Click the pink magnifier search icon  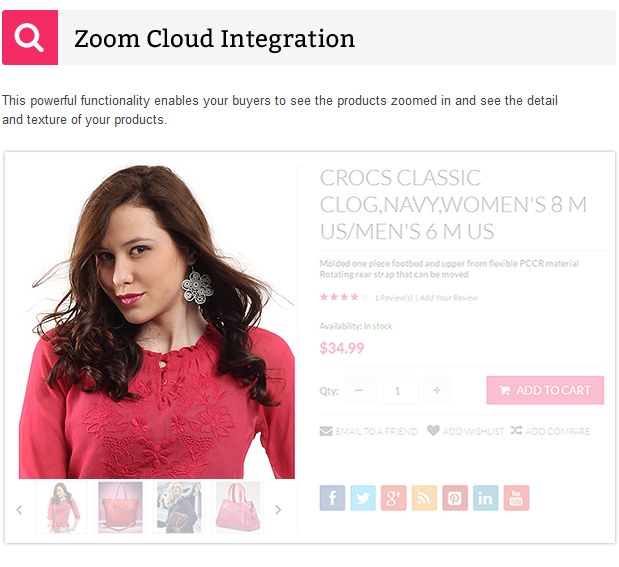click(x=30, y=38)
